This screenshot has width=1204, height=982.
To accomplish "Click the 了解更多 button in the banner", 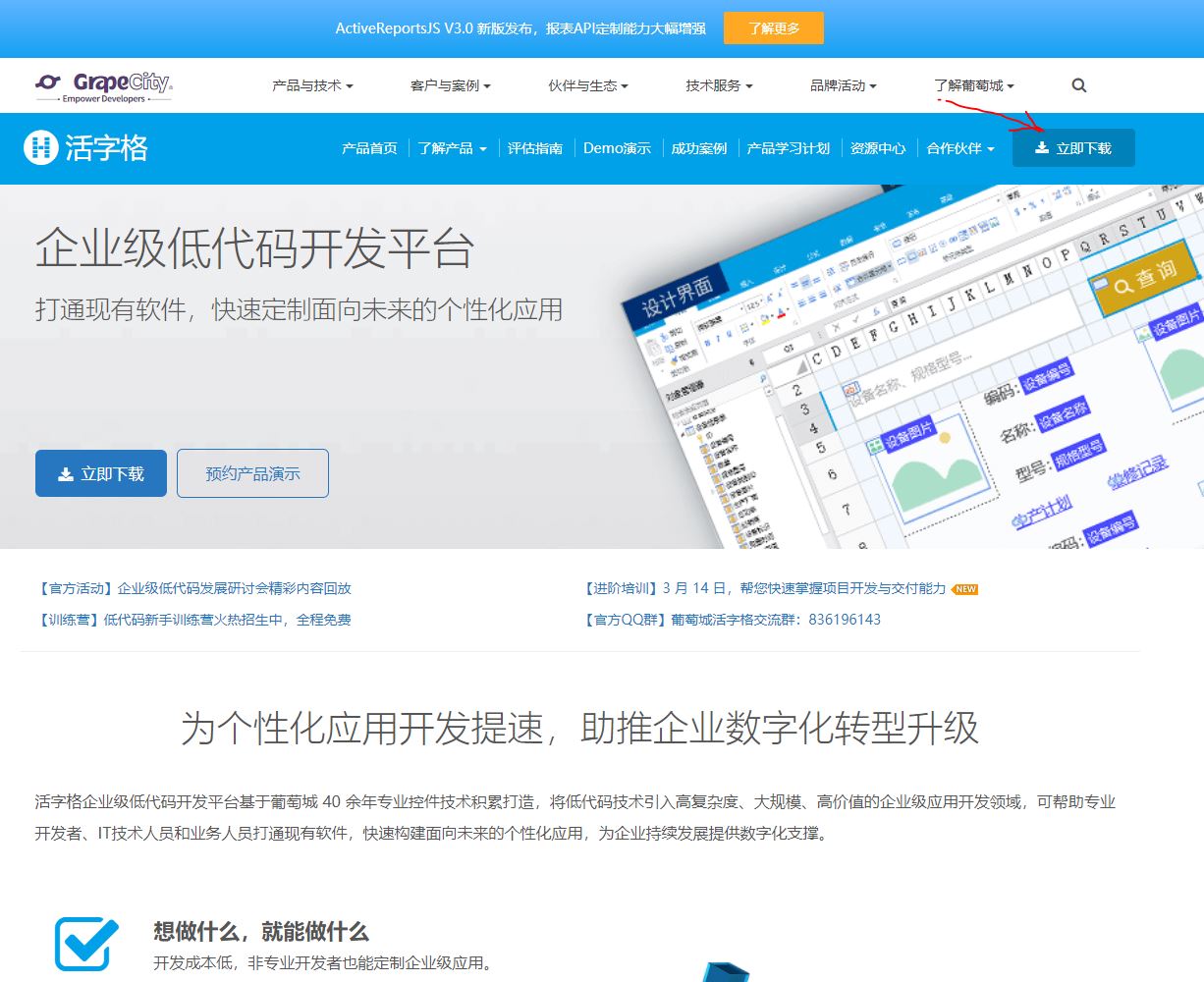I will [x=773, y=28].
